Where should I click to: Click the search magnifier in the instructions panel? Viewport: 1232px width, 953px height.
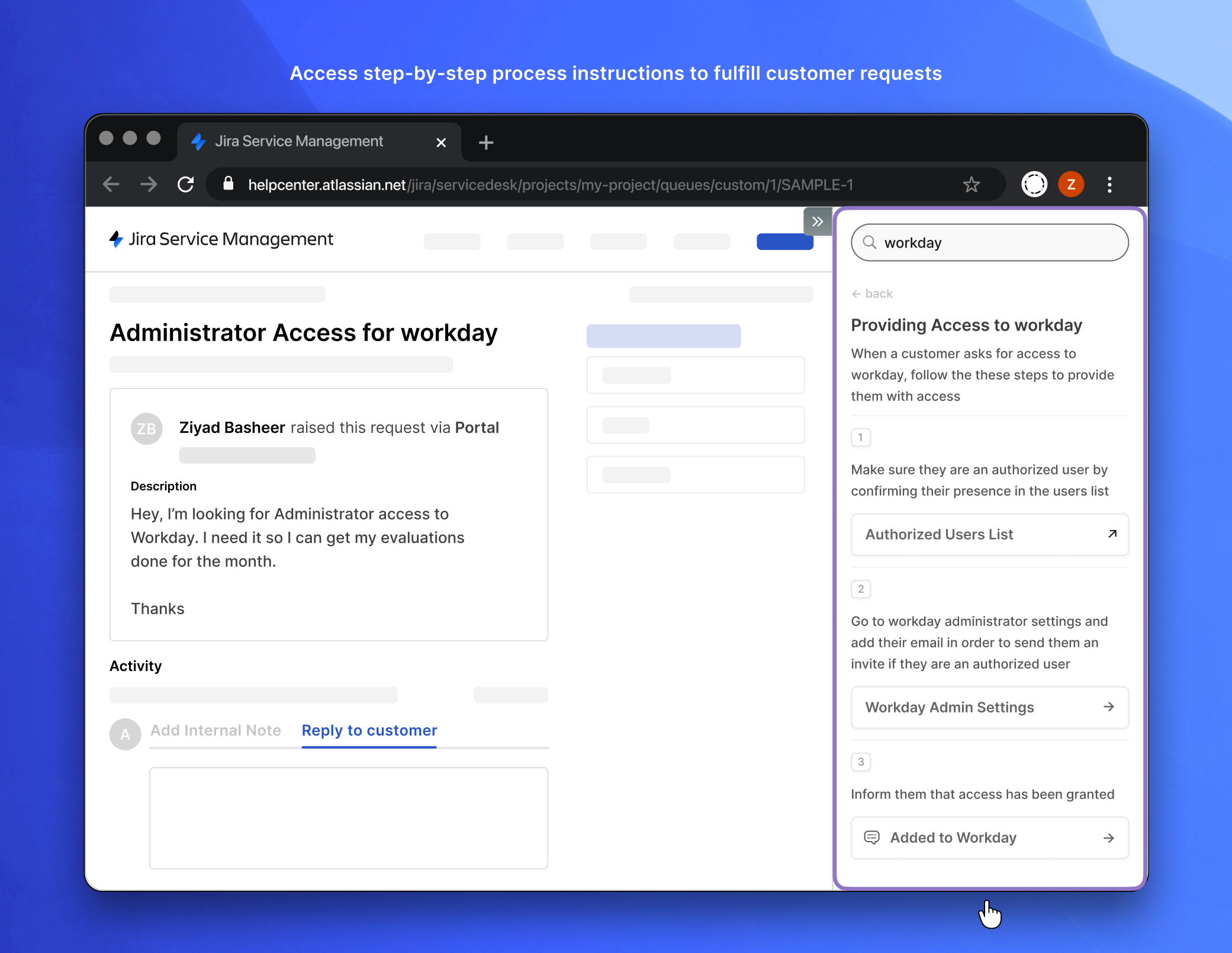(869, 242)
